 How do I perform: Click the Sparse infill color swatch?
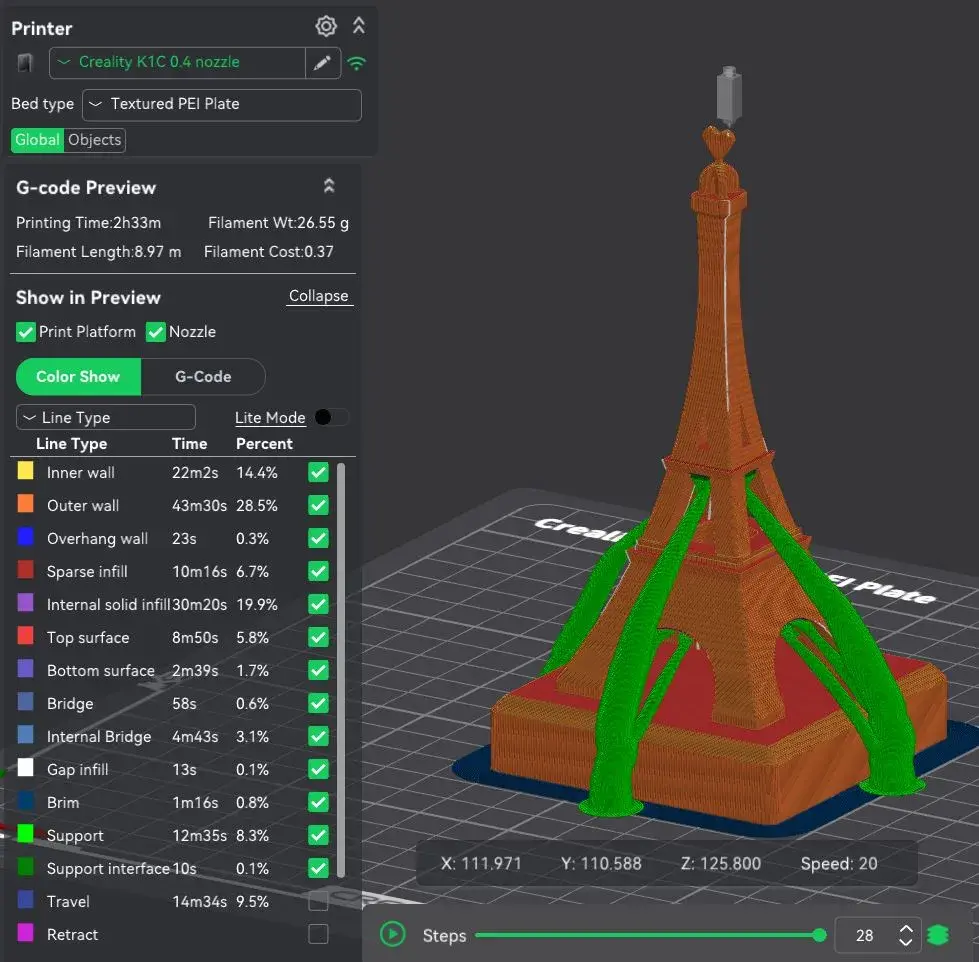coord(26,570)
